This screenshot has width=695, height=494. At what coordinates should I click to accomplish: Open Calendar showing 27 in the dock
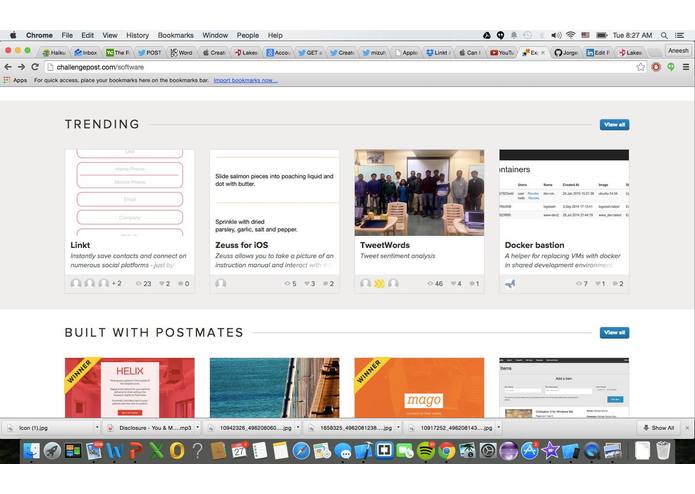click(239, 451)
